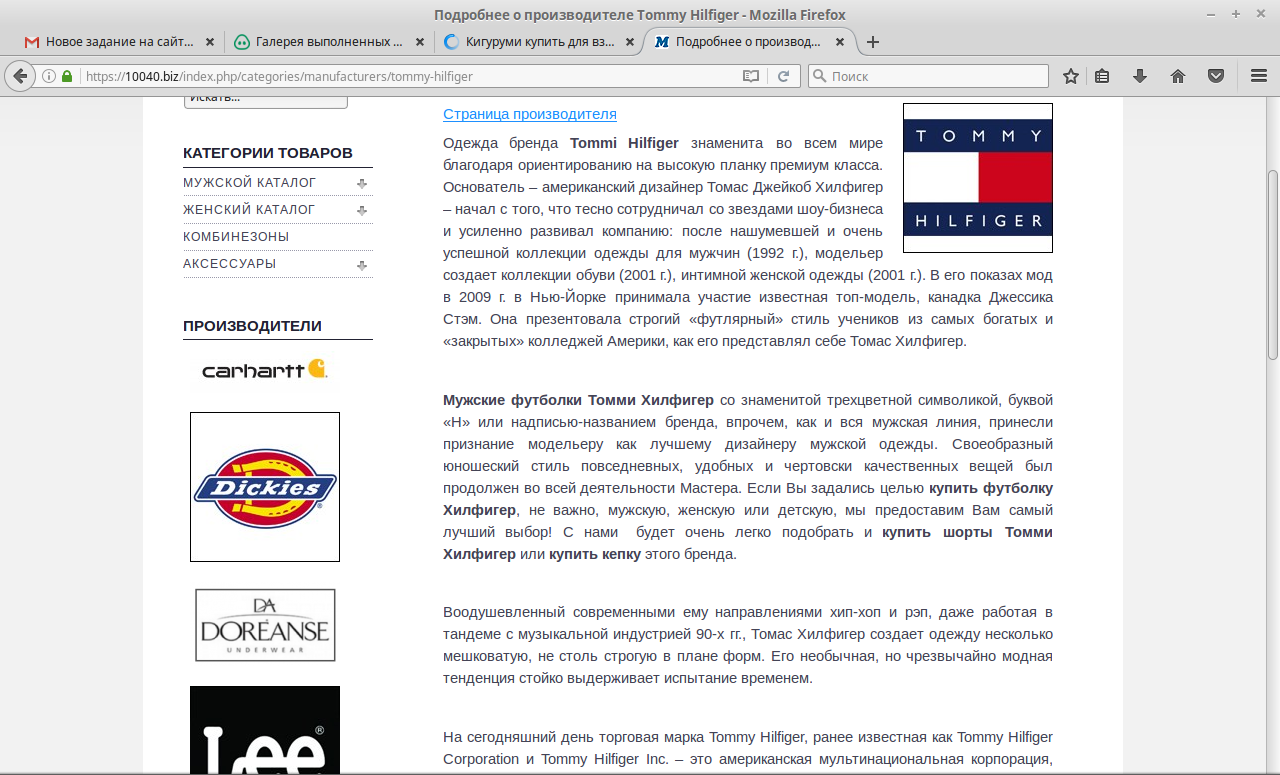
Task: Go to the Firefox Home page icon
Action: tap(1178, 76)
